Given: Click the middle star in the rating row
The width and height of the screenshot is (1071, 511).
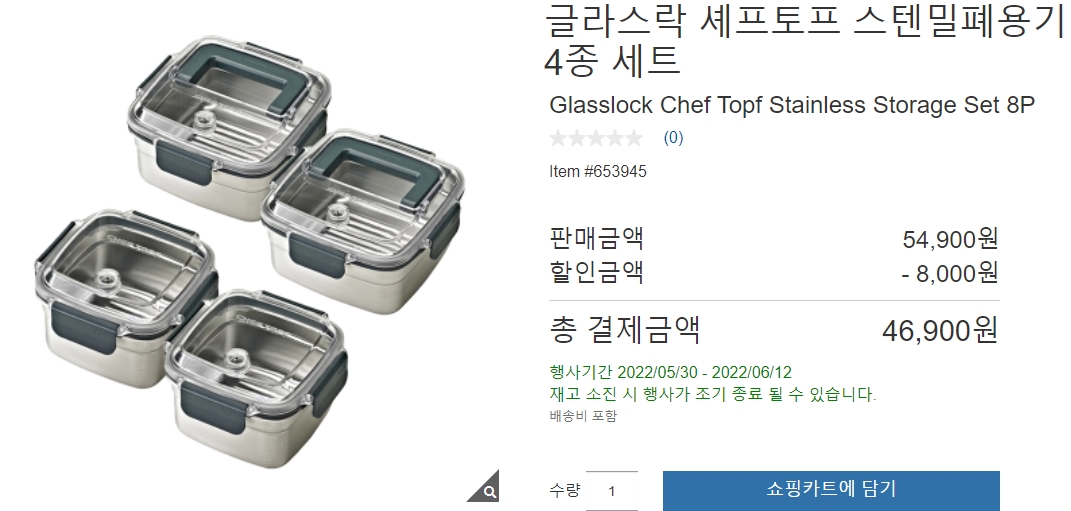Looking at the screenshot, I should (x=596, y=138).
